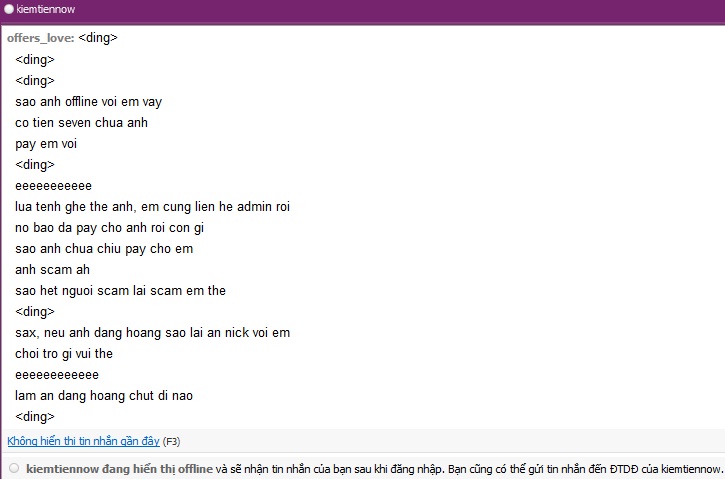Image resolution: width=725 pixels, height=480 pixels.
Task: Click the <ding> message next to offers_love
Action: point(98,38)
